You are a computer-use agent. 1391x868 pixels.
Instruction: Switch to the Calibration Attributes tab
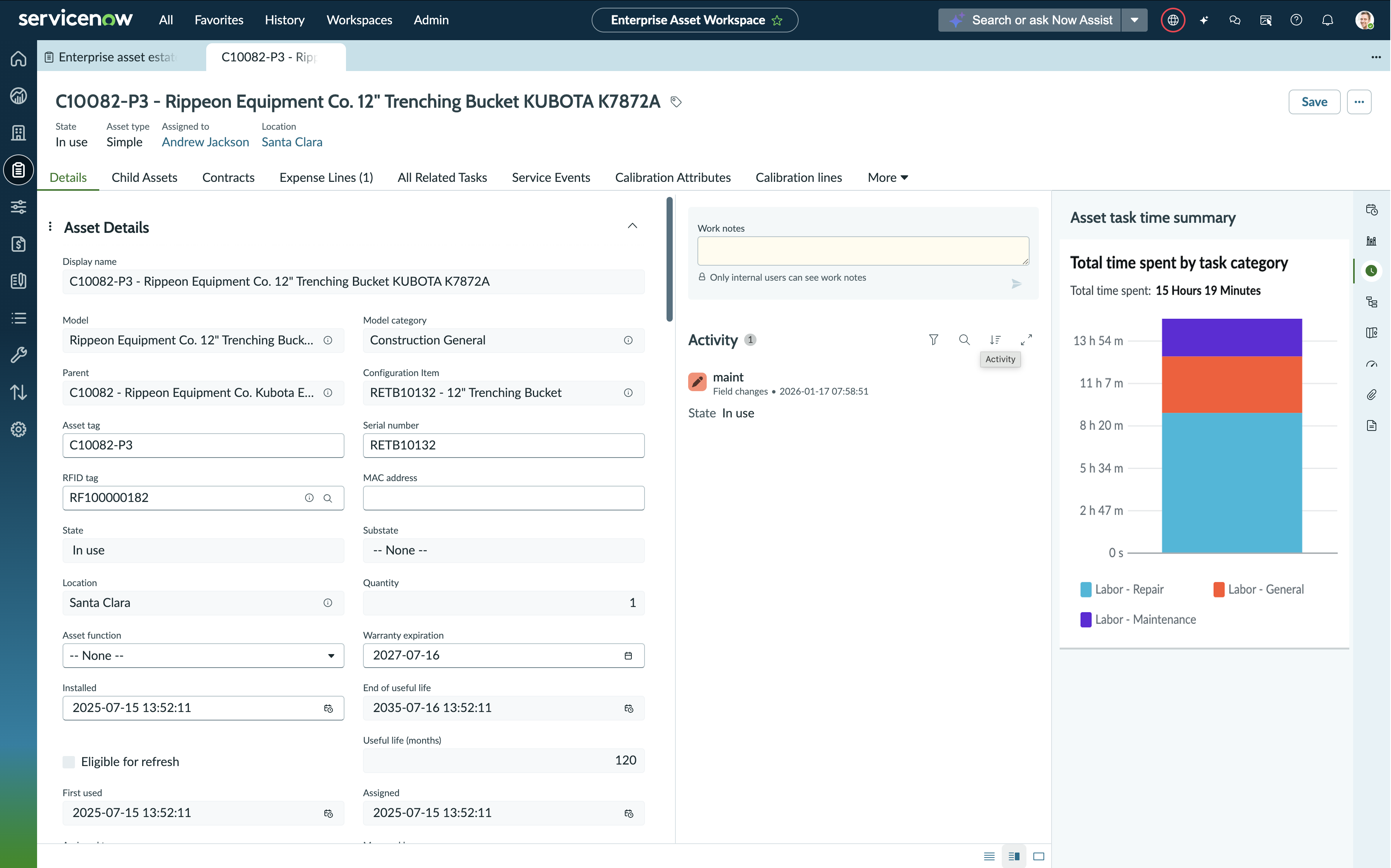pos(673,177)
